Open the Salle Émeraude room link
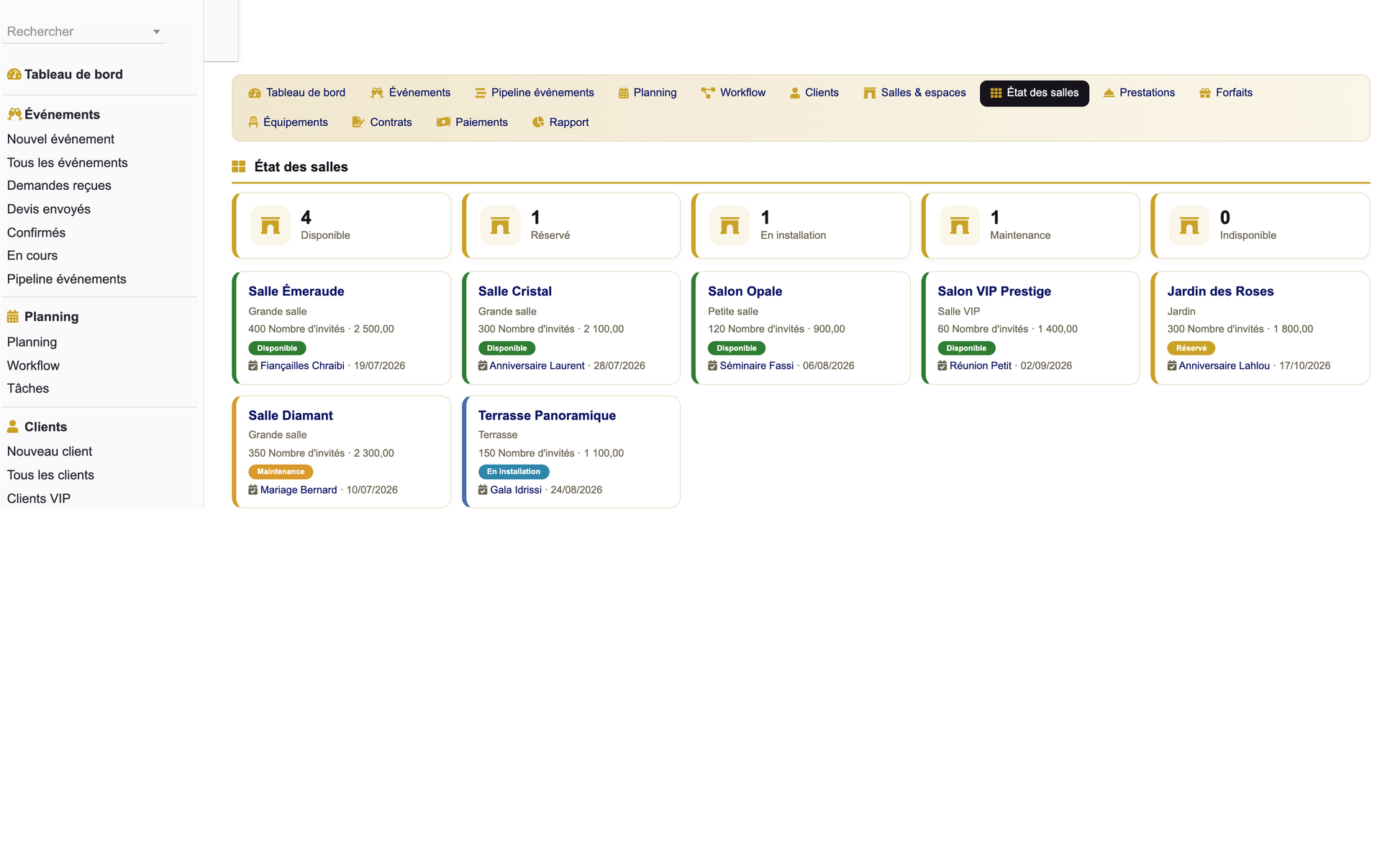The height and width of the screenshot is (866, 1400). 296,291
